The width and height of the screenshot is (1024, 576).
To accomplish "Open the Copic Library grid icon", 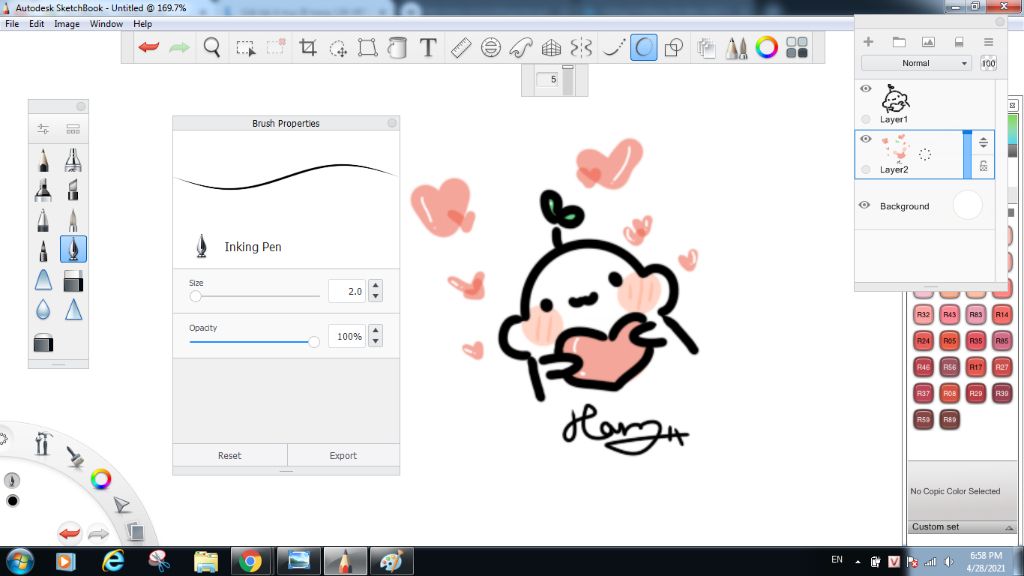I will point(797,47).
